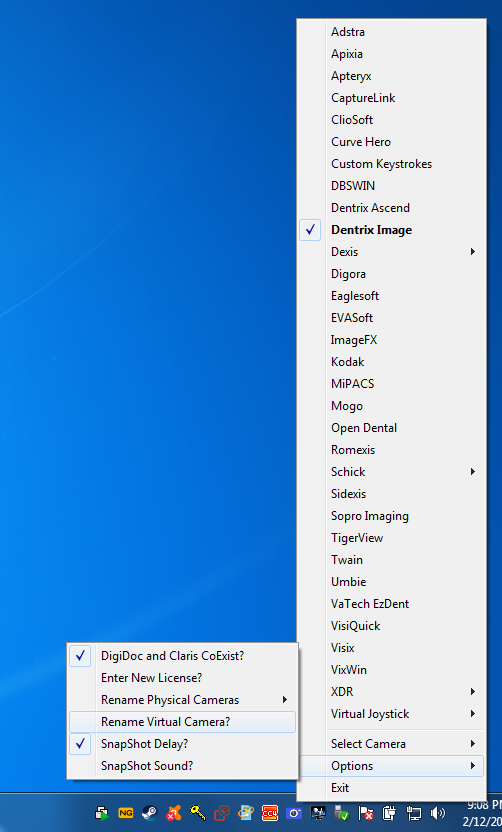This screenshot has width=502, height=832.
Task: Select Curve Hero menu entry
Action: 392,142
